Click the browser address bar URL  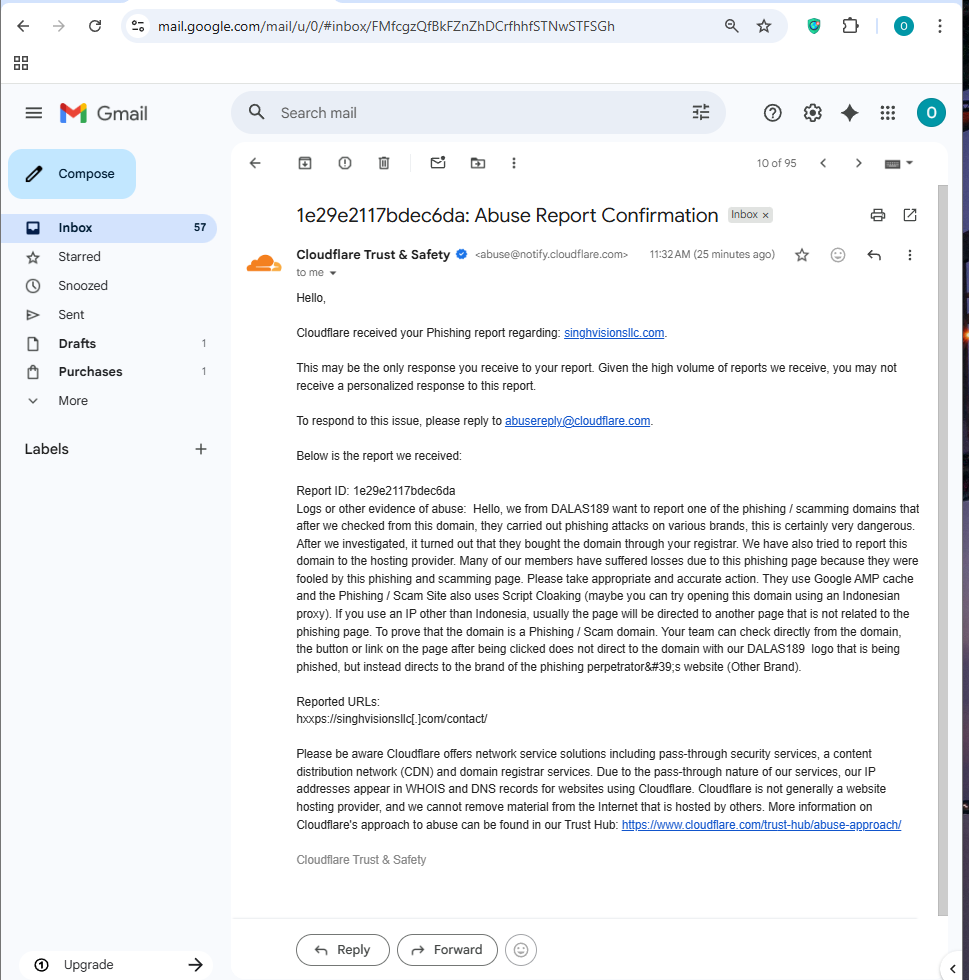tap(386, 26)
